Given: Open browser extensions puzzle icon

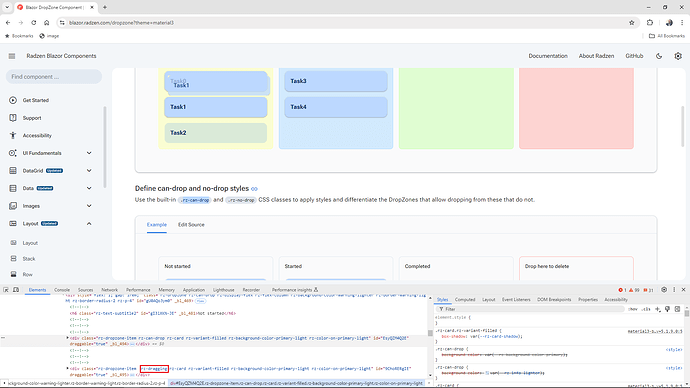Looking at the screenshot, I should click(650, 22).
